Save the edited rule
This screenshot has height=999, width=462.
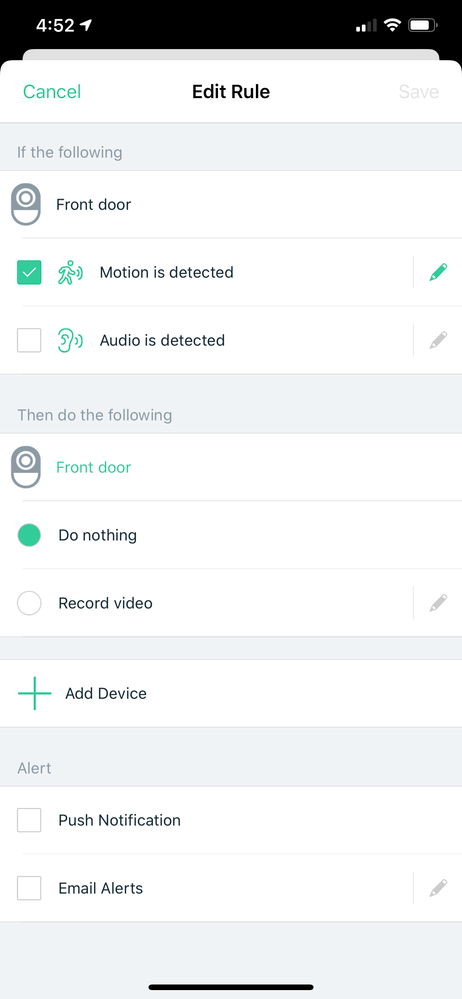(419, 92)
